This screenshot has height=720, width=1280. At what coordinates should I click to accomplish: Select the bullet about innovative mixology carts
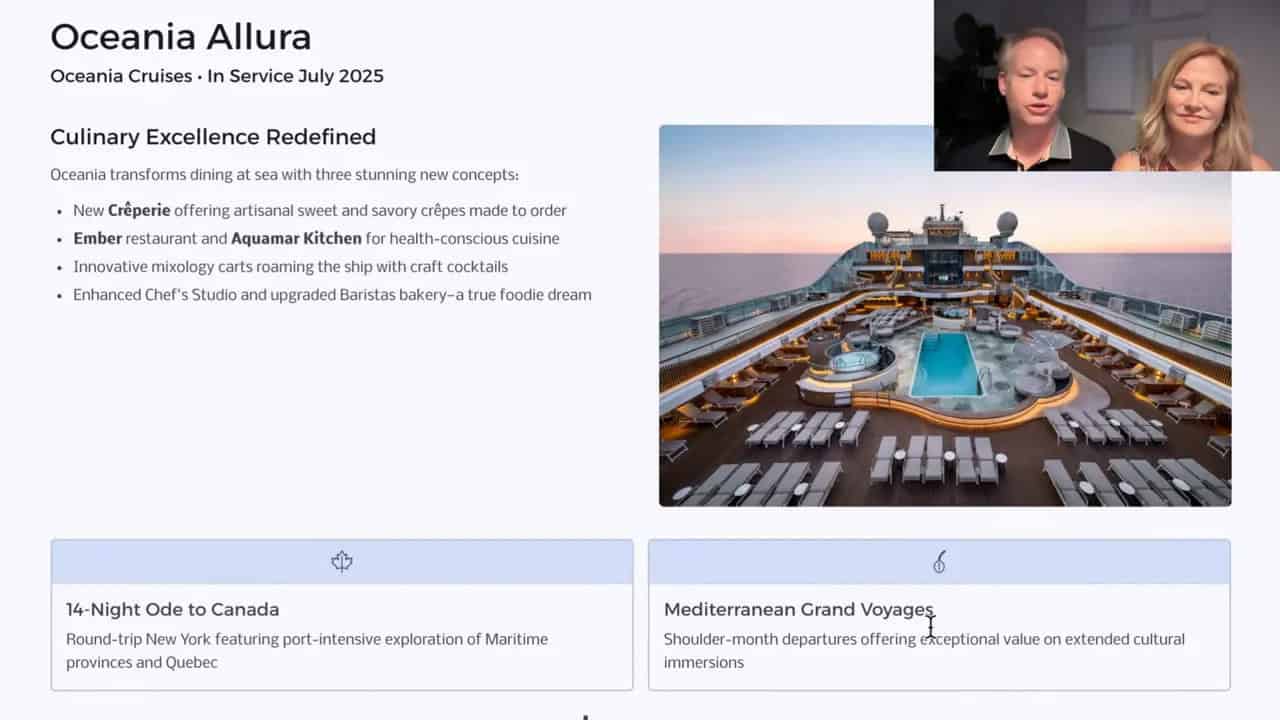pos(290,267)
